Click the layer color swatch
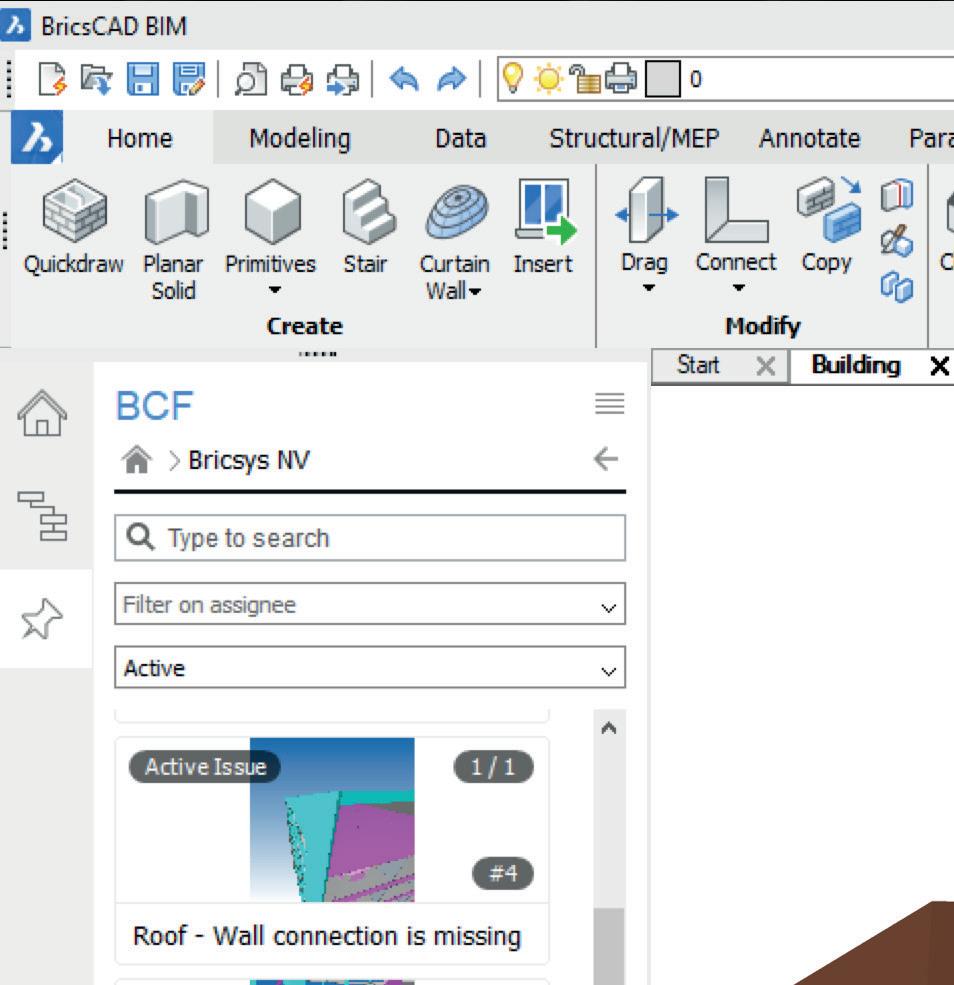This screenshot has height=985, width=954. click(x=663, y=79)
